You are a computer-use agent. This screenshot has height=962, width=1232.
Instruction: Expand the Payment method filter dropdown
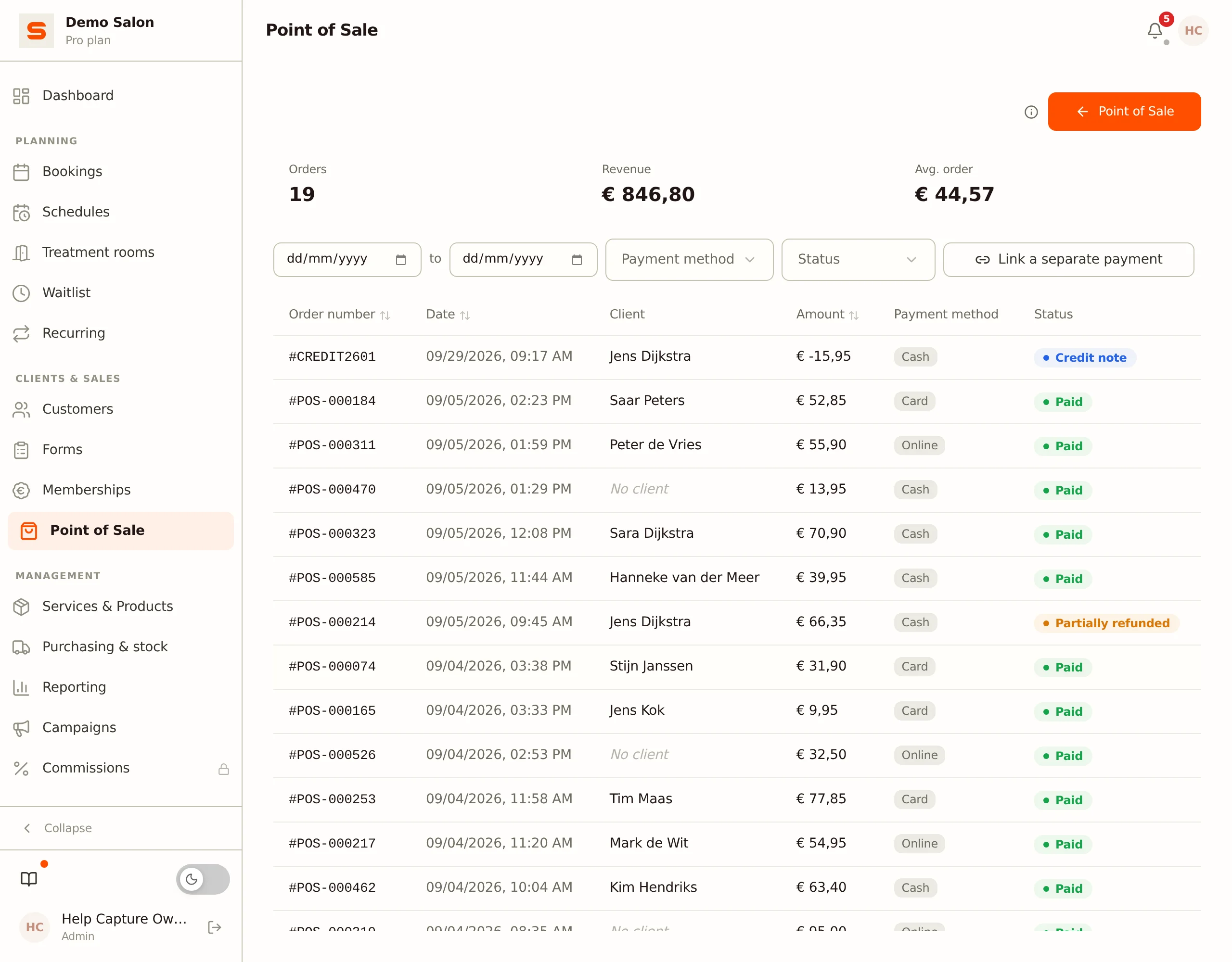coord(689,259)
